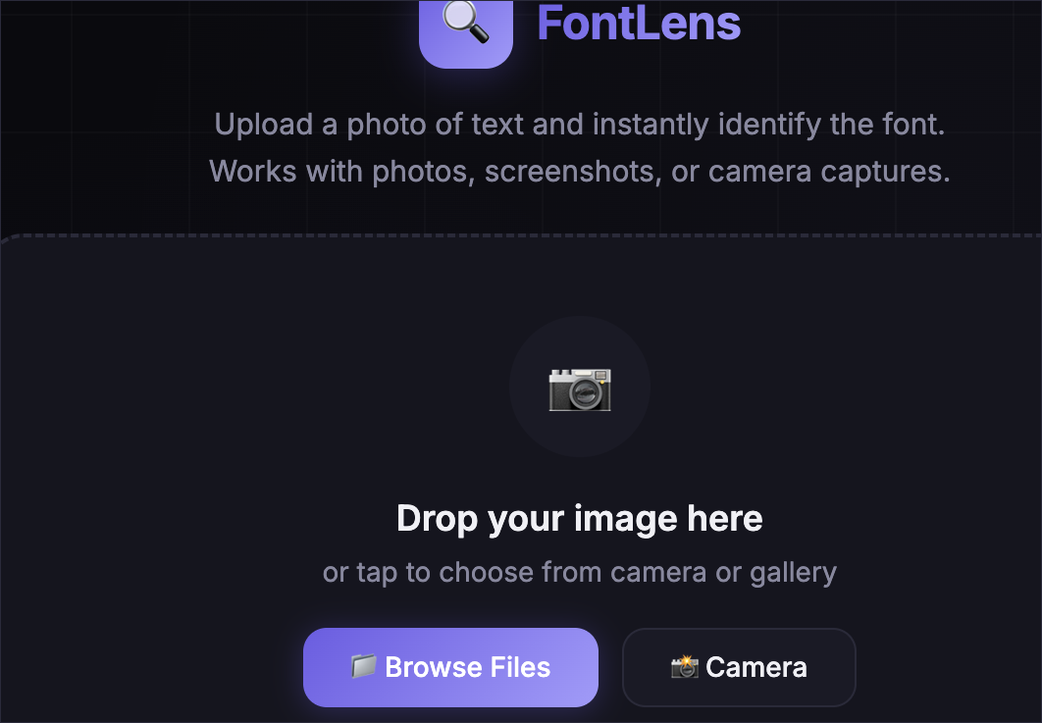Click the dark circle surrounding the camera emoji

579,387
